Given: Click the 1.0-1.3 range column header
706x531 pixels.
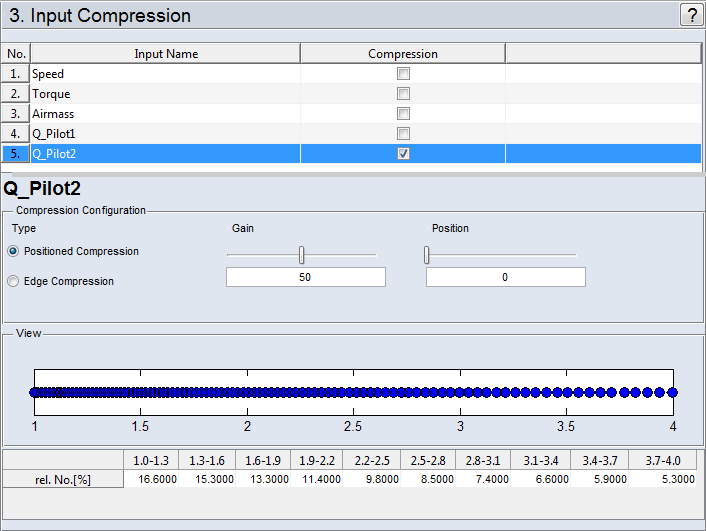Looking at the screenshot, I should (151, 460).
